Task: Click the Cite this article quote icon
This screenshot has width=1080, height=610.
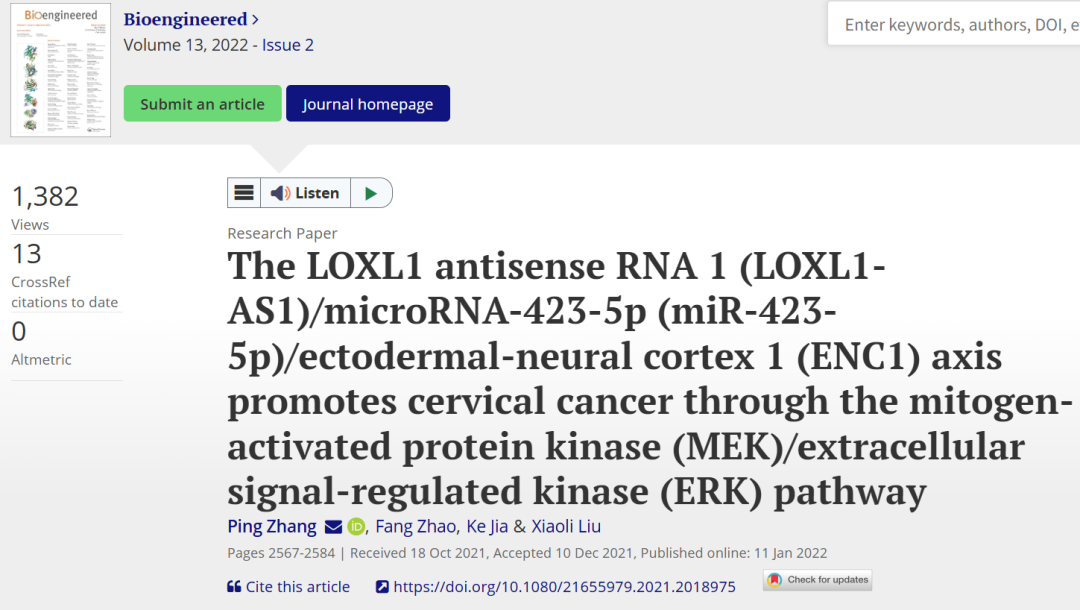Action: [x=234, y=587]
